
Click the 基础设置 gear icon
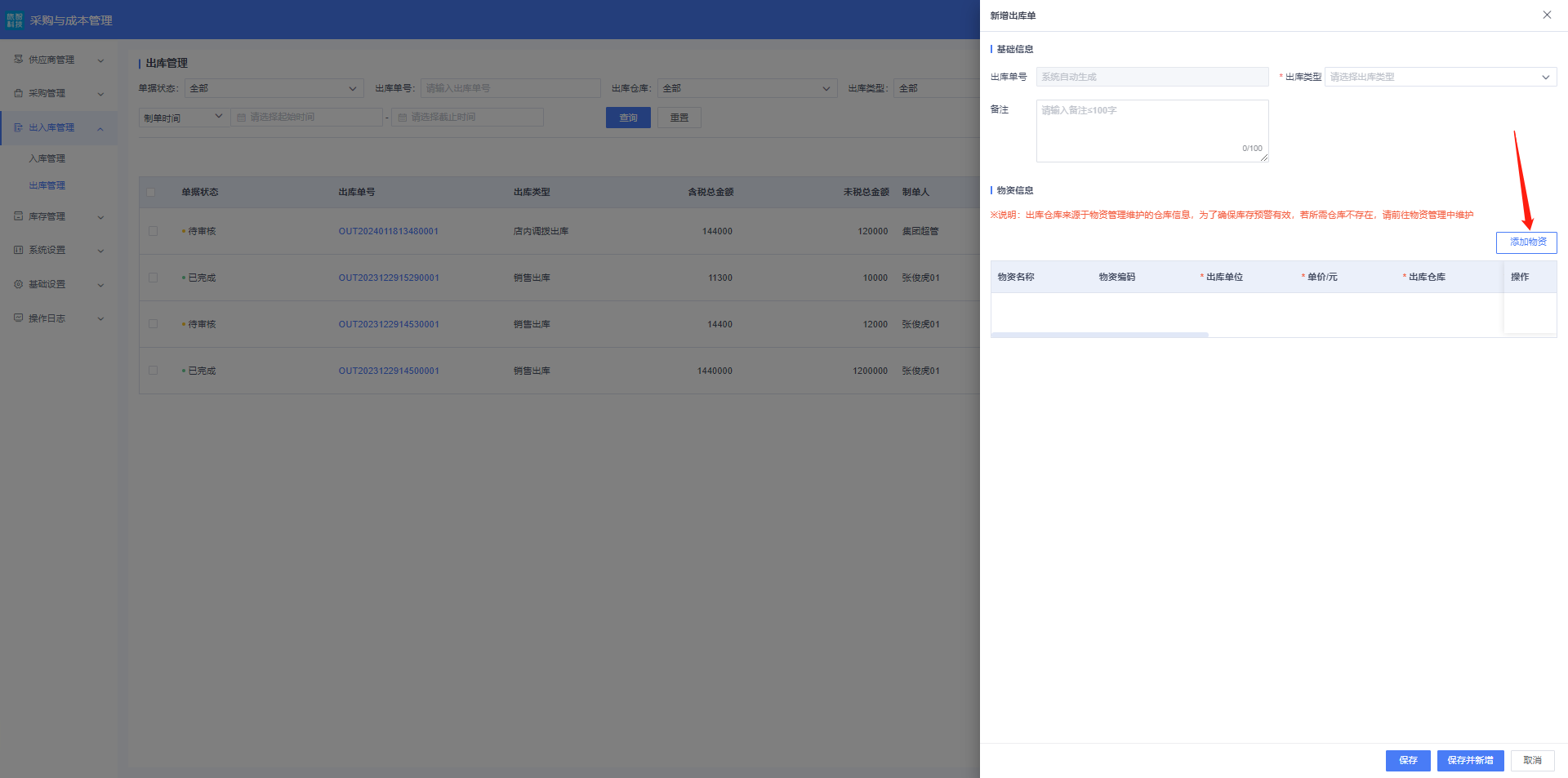coord(19,284)
